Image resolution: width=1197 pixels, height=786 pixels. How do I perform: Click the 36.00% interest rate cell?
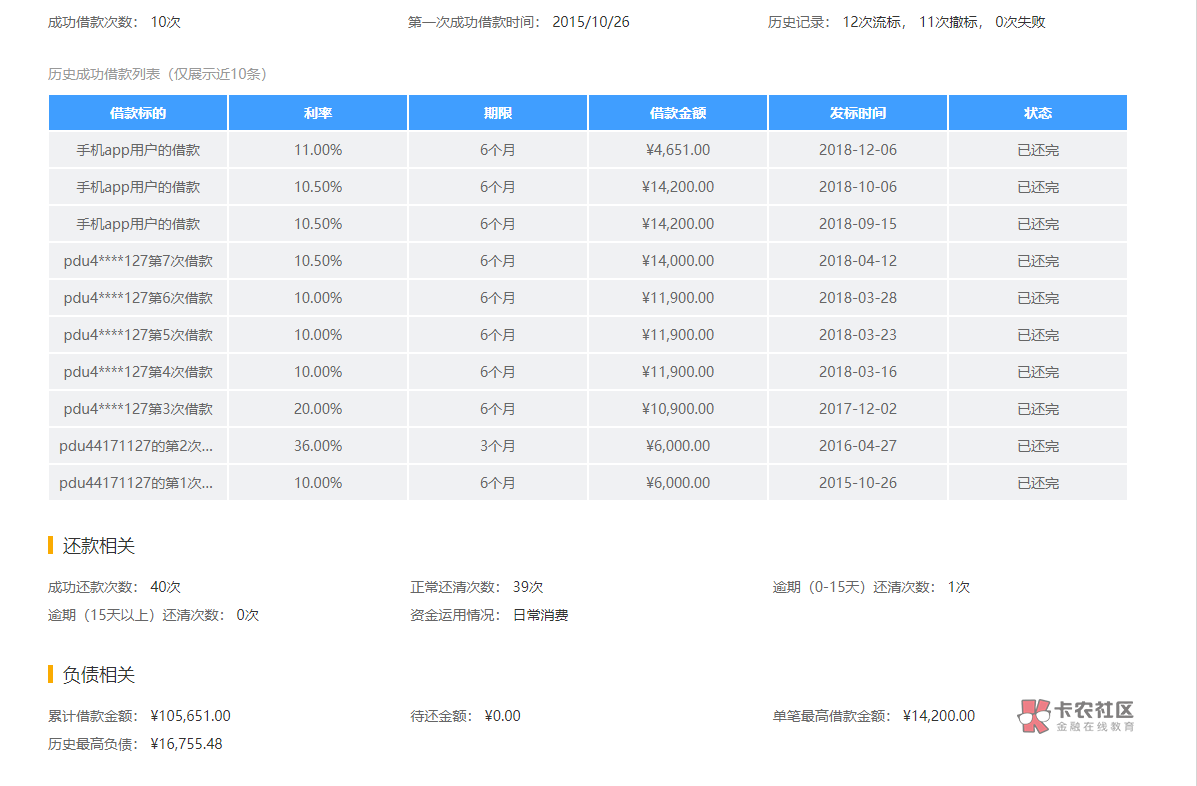318,446
